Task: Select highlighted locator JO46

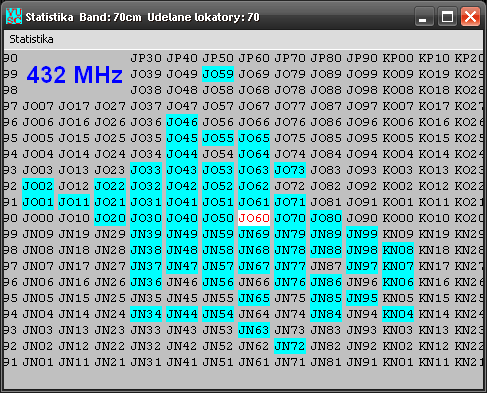Action: pyautogui.click(x=182, y=122)
